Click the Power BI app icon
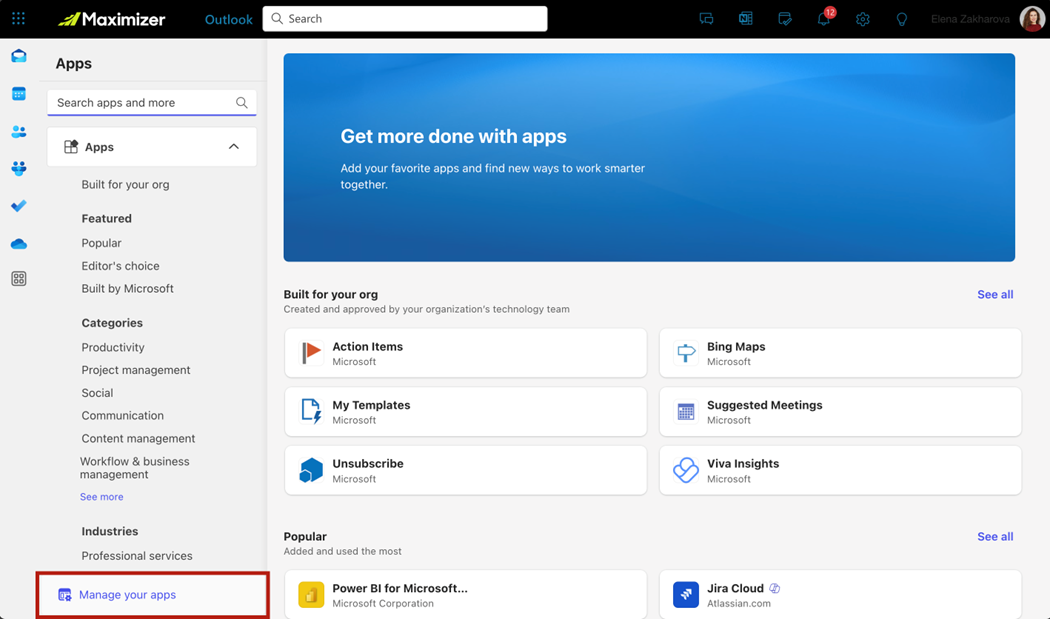Image resolution: width=1050 pixels, height=619 pixels. point(311,595)
